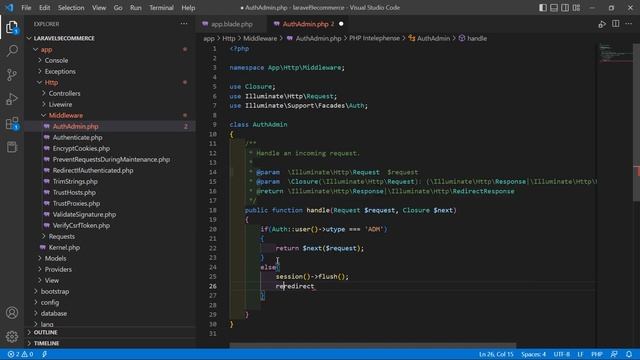
Task: Expand the Livewire folder
Action: 60,104
